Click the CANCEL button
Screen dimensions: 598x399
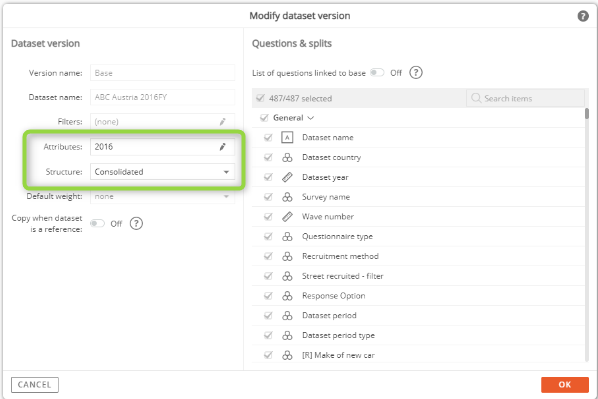35,385
